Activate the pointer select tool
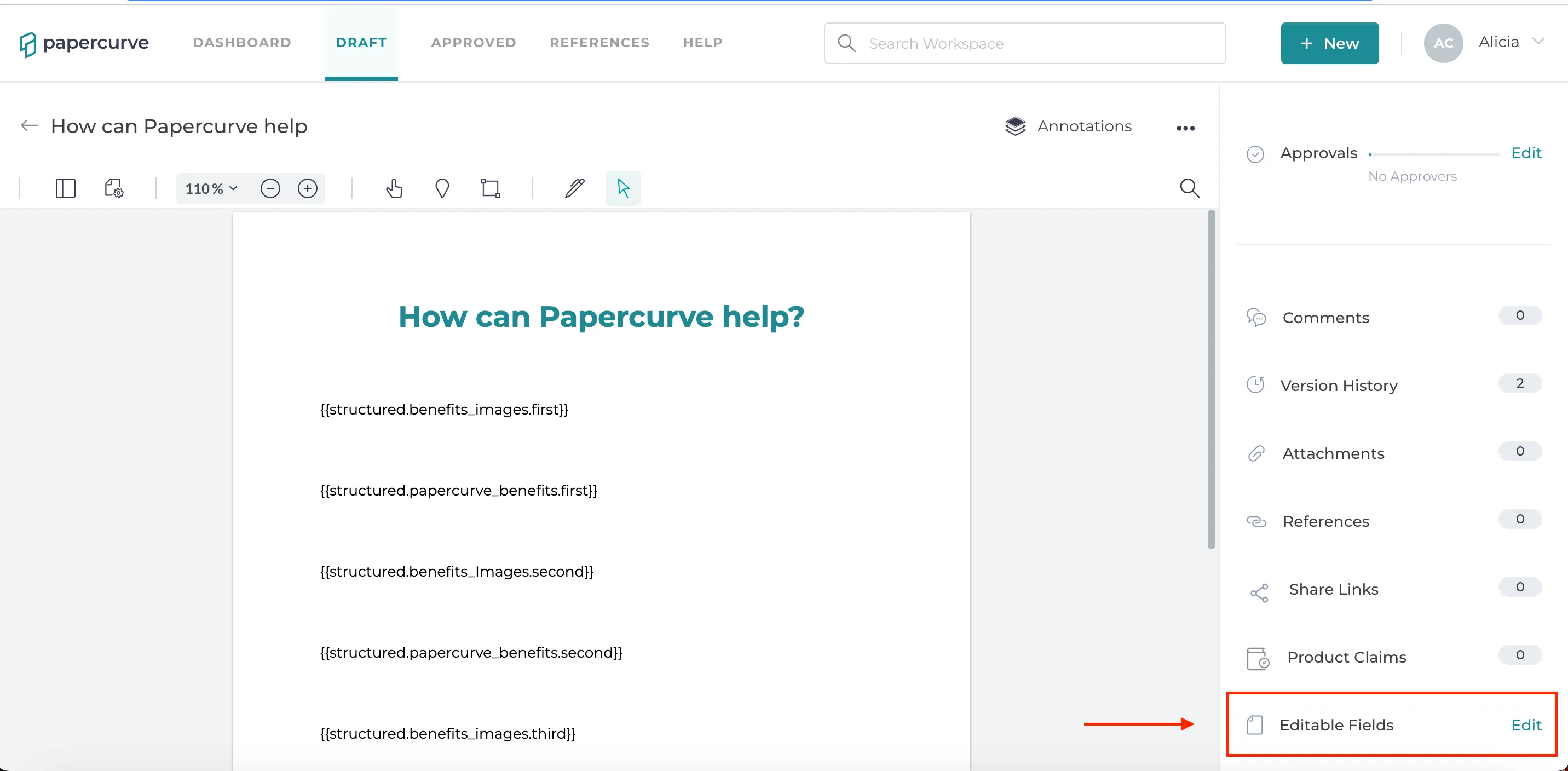Image resolution: width=1568 pixels, height=771 pixels. point(622,188)
